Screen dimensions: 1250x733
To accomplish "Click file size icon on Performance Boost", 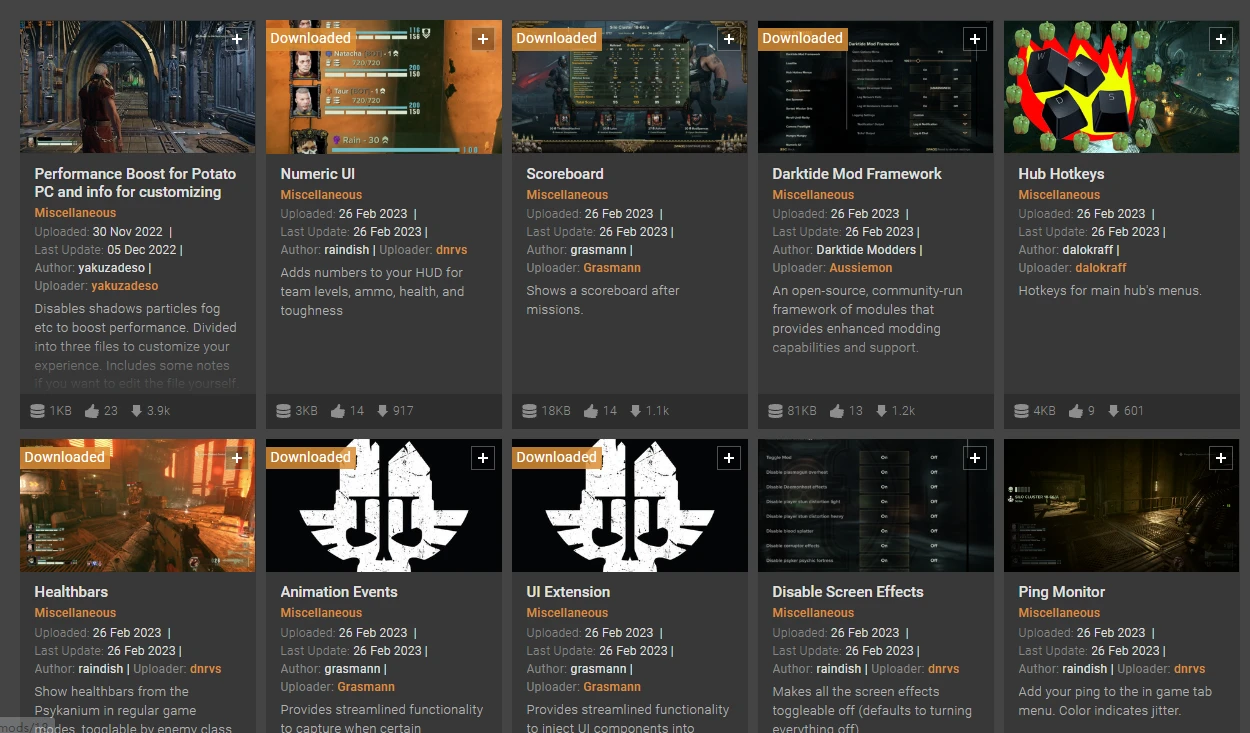I will tap(38, 410).
